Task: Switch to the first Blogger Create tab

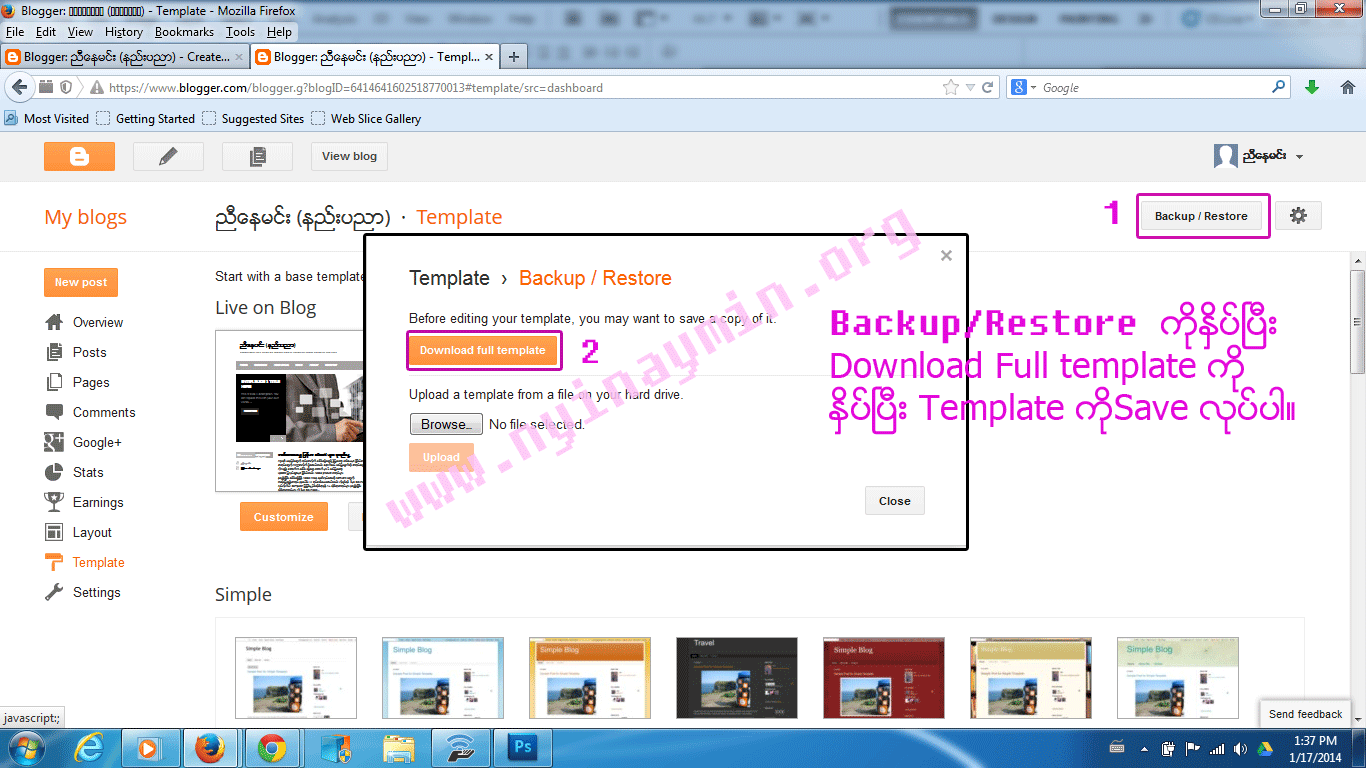Action: pos(125,57)
